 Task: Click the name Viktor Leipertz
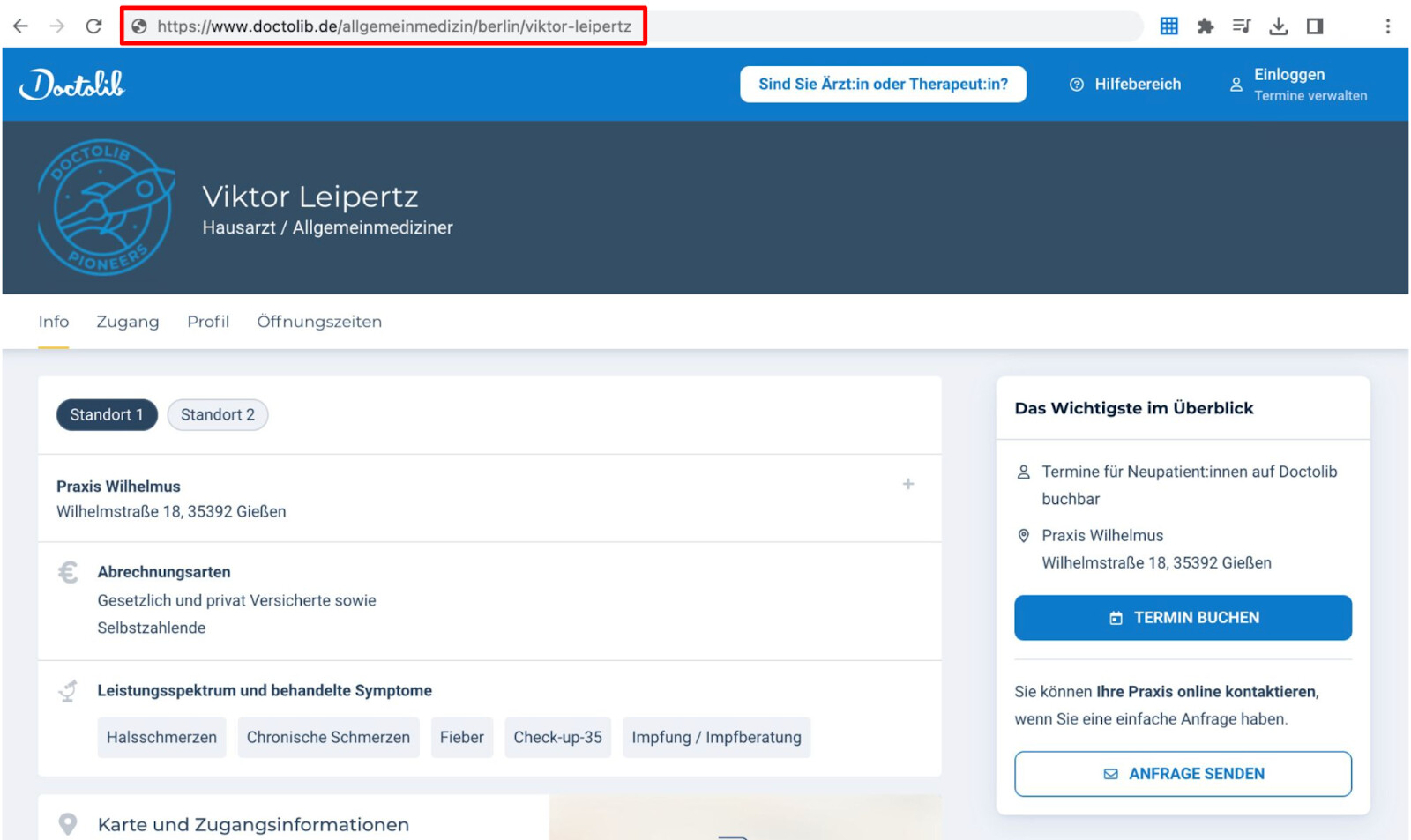tap(310, 197)
